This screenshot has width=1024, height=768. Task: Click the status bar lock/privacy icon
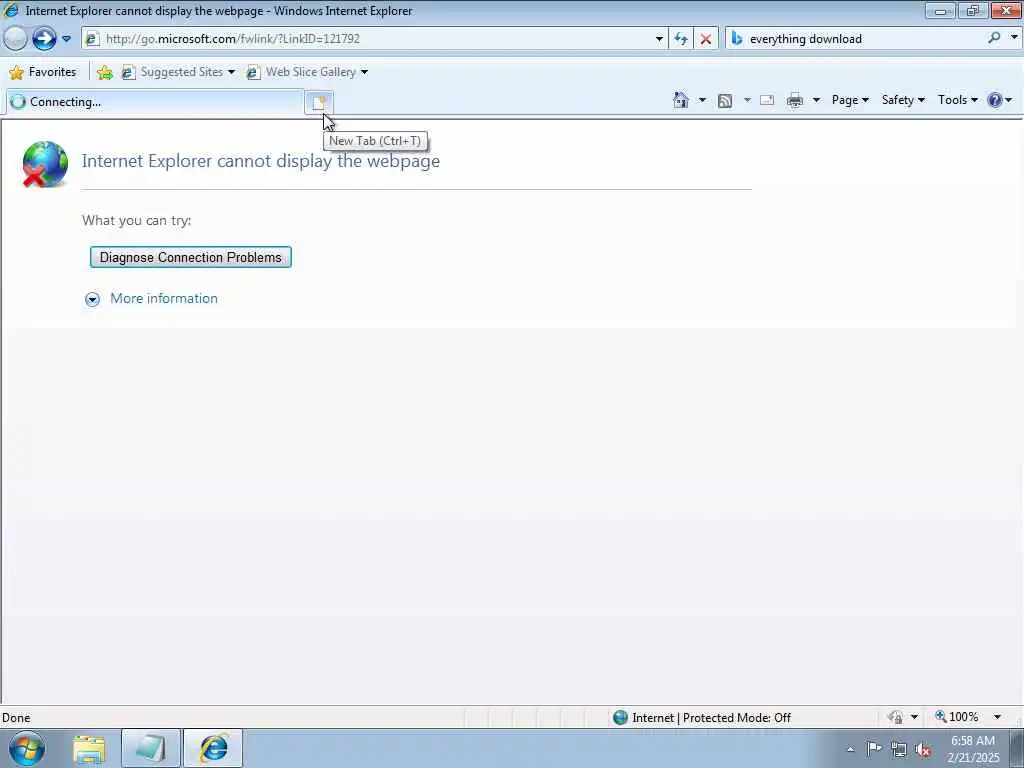click(896, 717)
